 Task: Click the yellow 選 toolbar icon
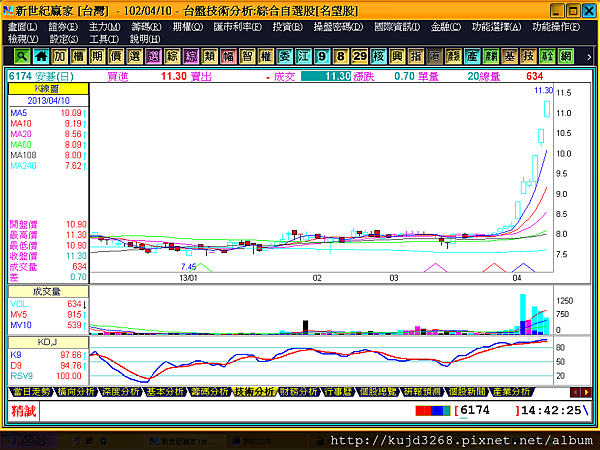point(135,57)
